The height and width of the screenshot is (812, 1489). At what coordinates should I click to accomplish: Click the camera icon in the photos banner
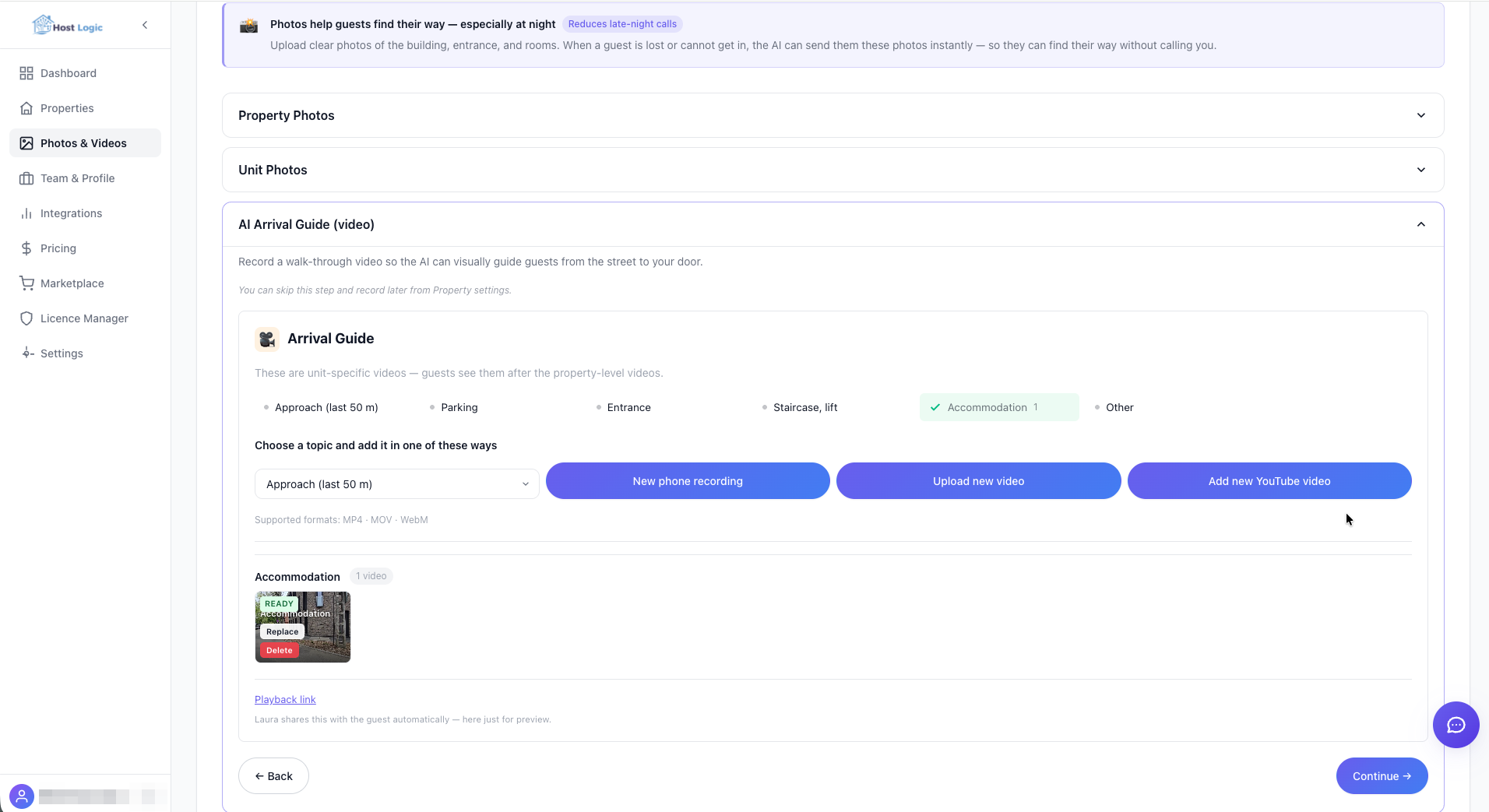click(x=248, y=26)
